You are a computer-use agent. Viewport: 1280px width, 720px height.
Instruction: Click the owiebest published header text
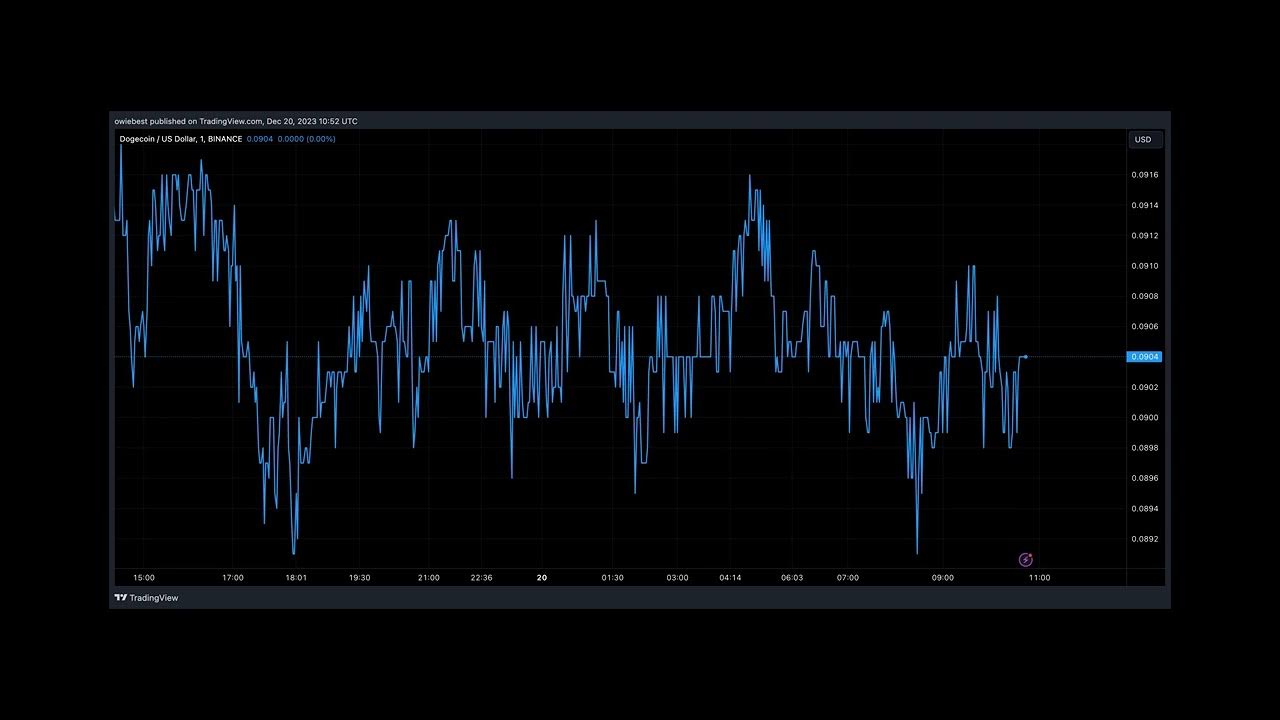pyautogui.click(x=235, y=121)
